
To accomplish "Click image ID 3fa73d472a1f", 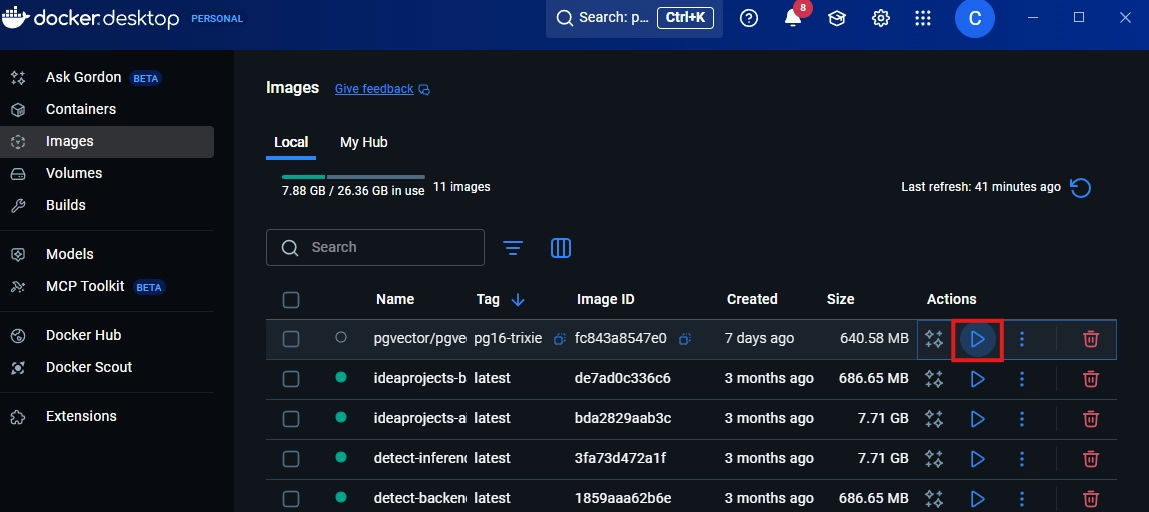I will pyautogui.click(x=621, y=458).
